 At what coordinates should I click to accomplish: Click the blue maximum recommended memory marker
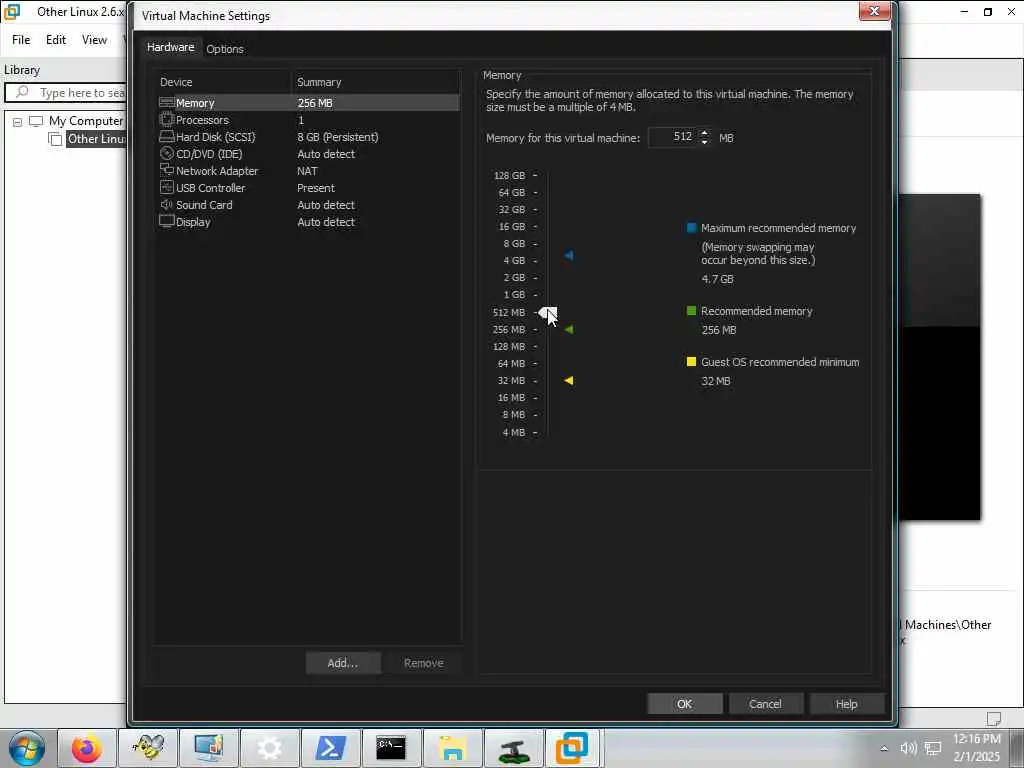(569, 255)
